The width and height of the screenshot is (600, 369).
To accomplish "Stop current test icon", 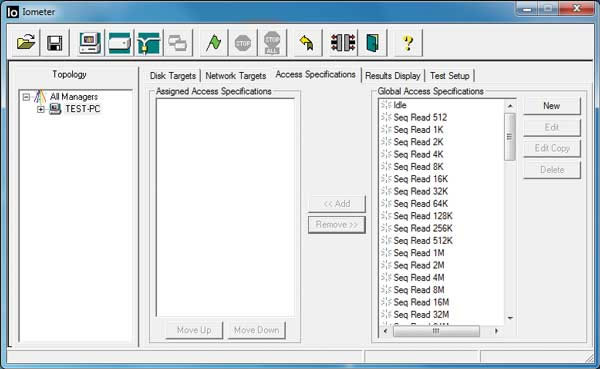I will [x=243, y=42].
